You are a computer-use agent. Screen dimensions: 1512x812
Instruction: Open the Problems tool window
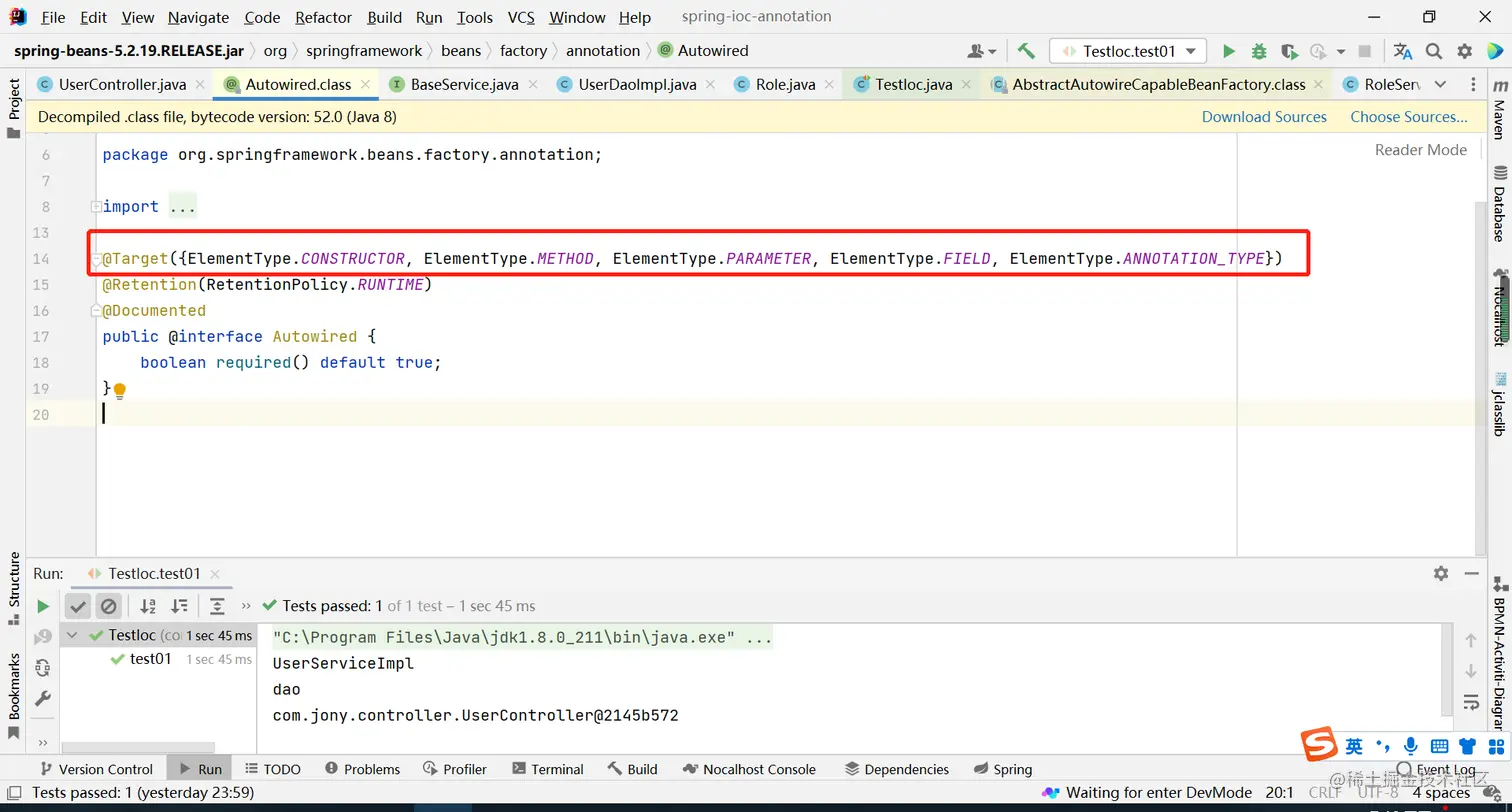tap(361, 769)
